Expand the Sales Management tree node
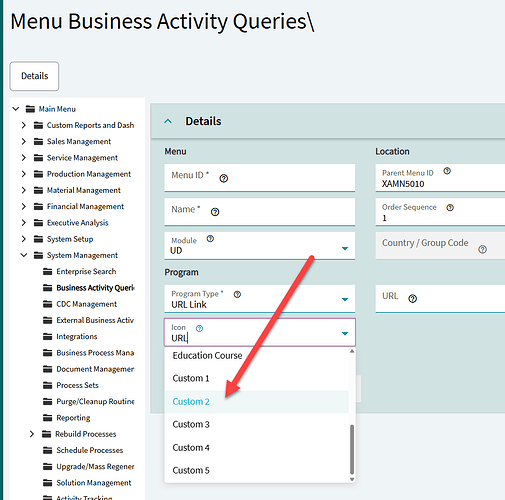This screenshot has height=500, width=505. click(23, 141)
